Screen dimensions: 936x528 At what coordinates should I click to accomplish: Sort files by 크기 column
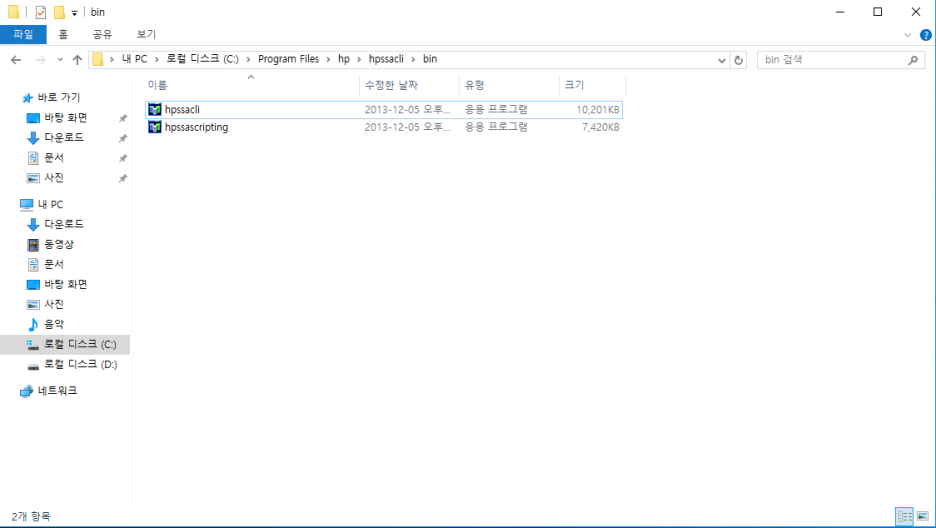coord(592,85)
